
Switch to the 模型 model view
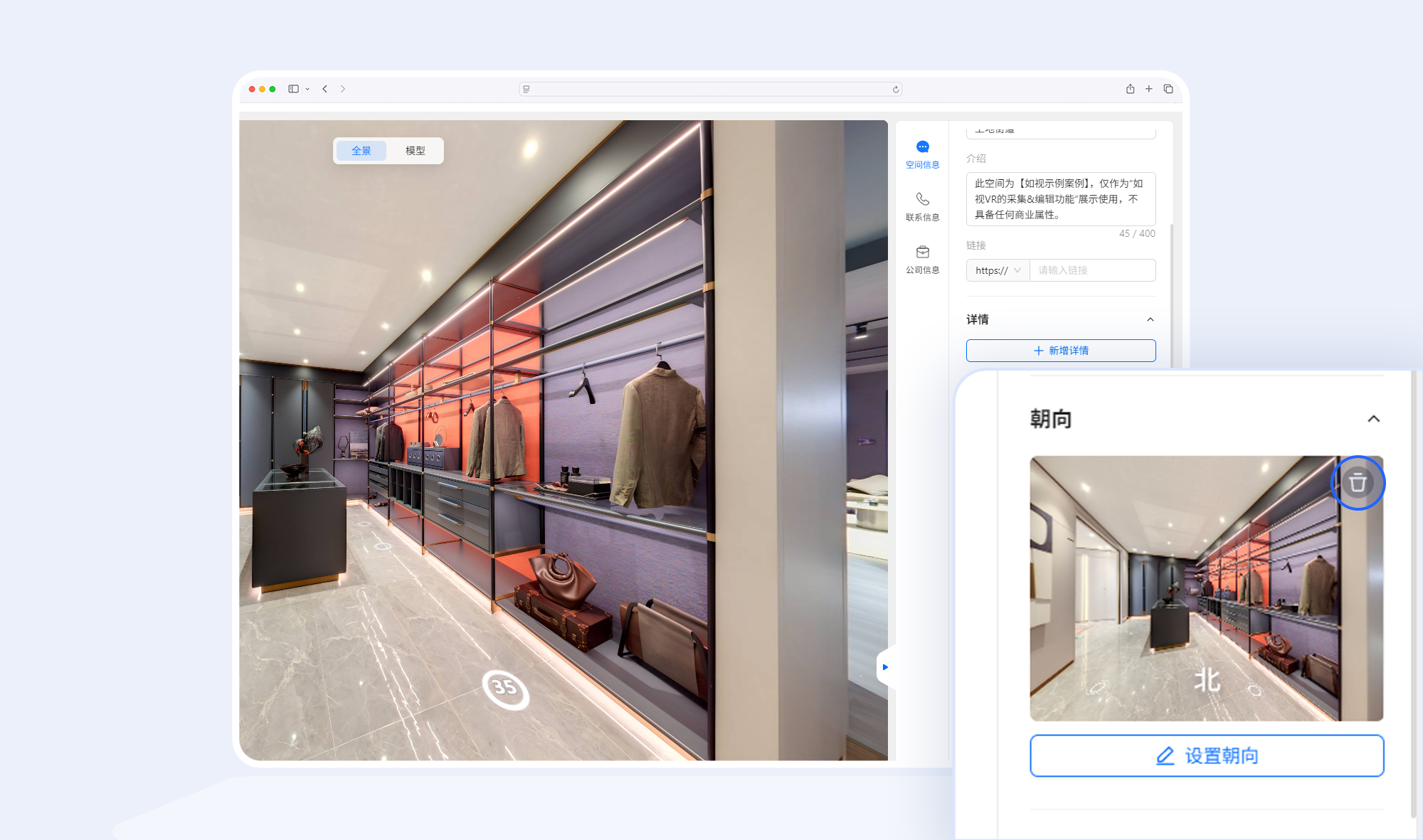tap(415, 151)
